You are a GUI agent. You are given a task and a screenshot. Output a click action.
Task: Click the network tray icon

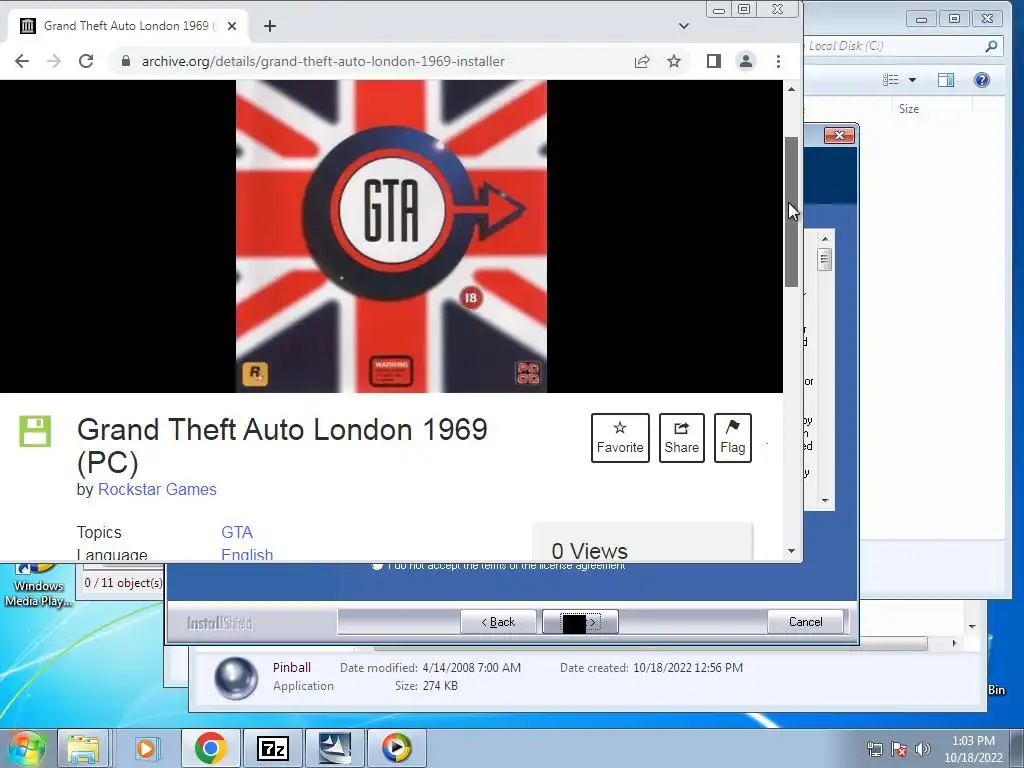[874, 749]
